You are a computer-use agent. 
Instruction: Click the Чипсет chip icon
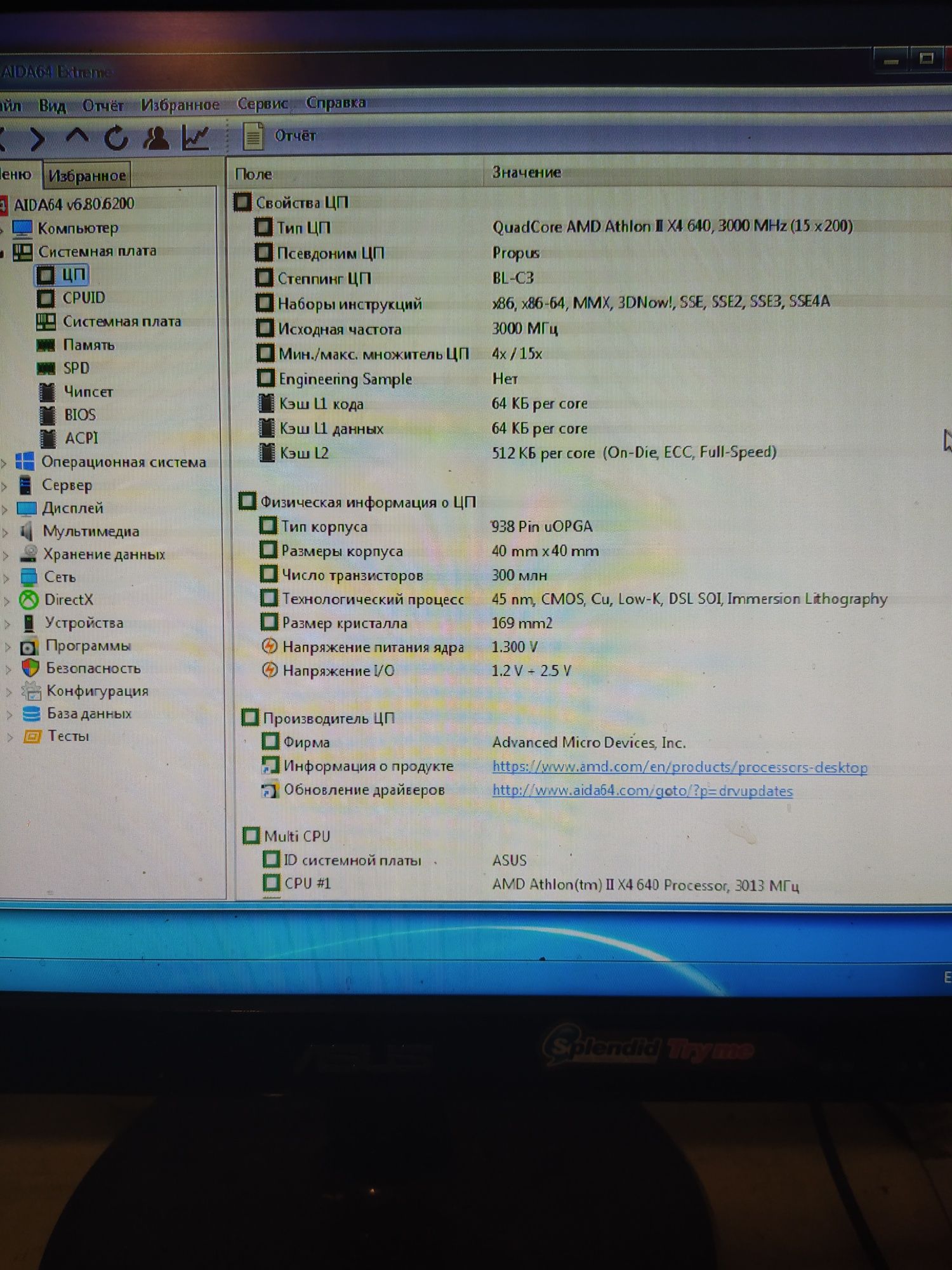[47, 392]
